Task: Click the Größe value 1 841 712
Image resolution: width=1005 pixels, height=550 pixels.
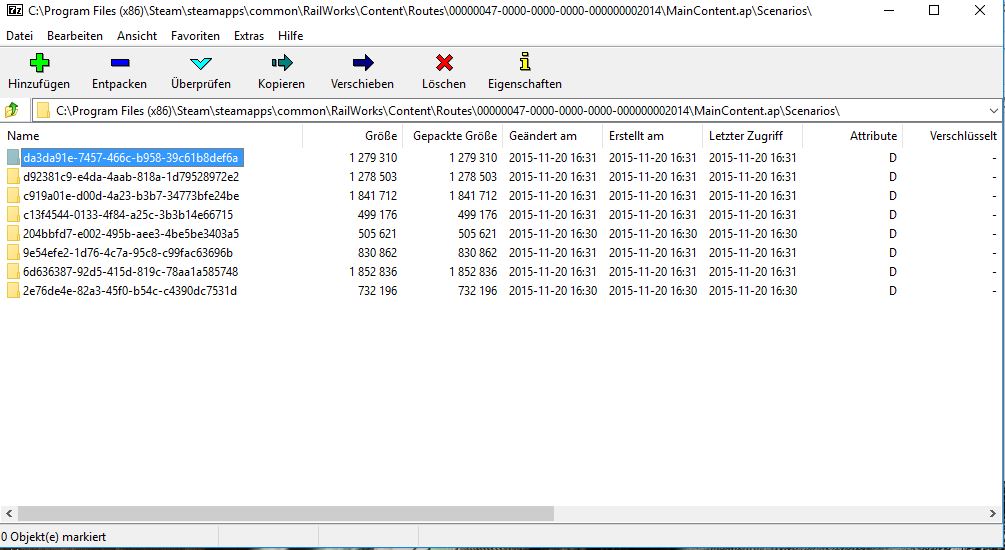Action: point(373,196)
